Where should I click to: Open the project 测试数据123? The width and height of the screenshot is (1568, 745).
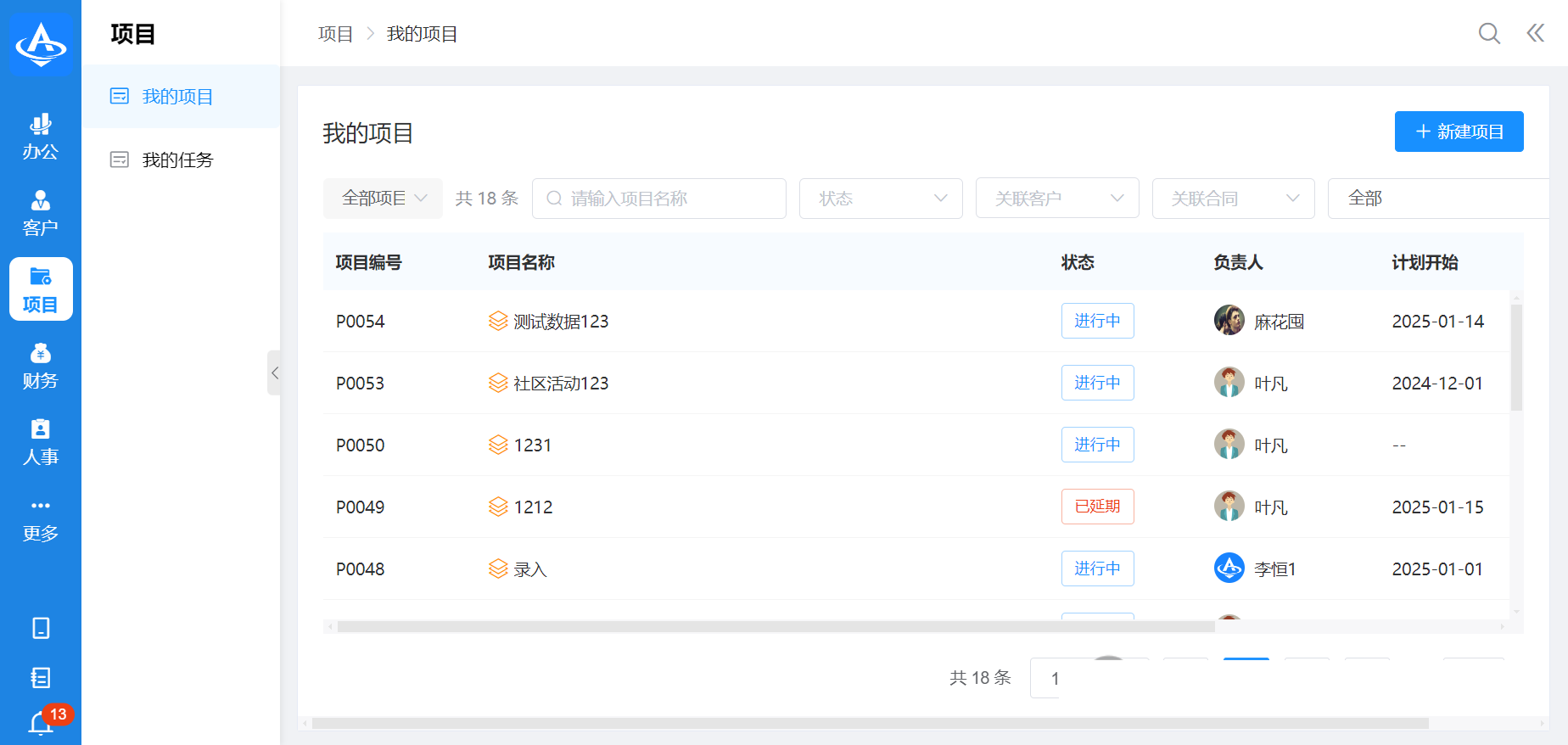coord(561,322)
